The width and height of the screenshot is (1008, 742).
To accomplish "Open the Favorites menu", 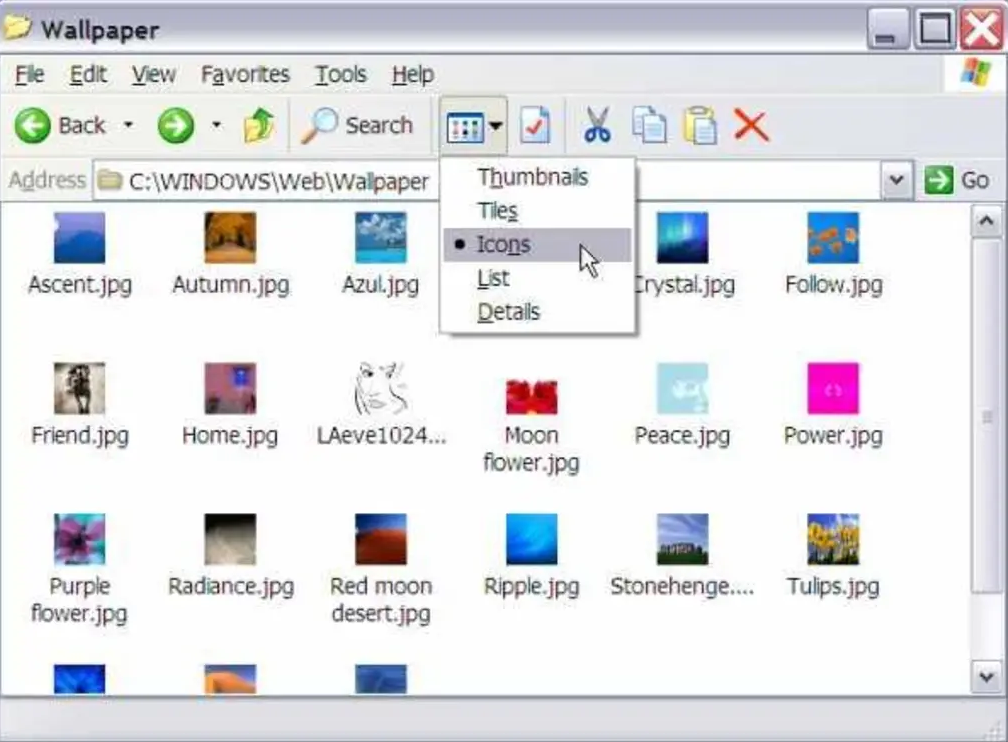I will tap(245, 75).
